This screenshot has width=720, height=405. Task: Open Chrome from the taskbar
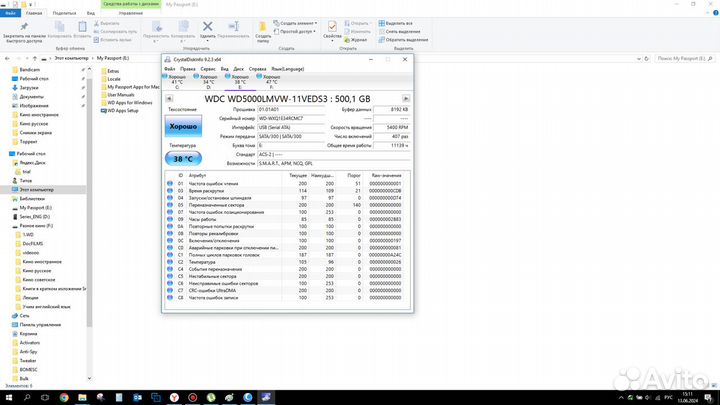click(64, 398)
